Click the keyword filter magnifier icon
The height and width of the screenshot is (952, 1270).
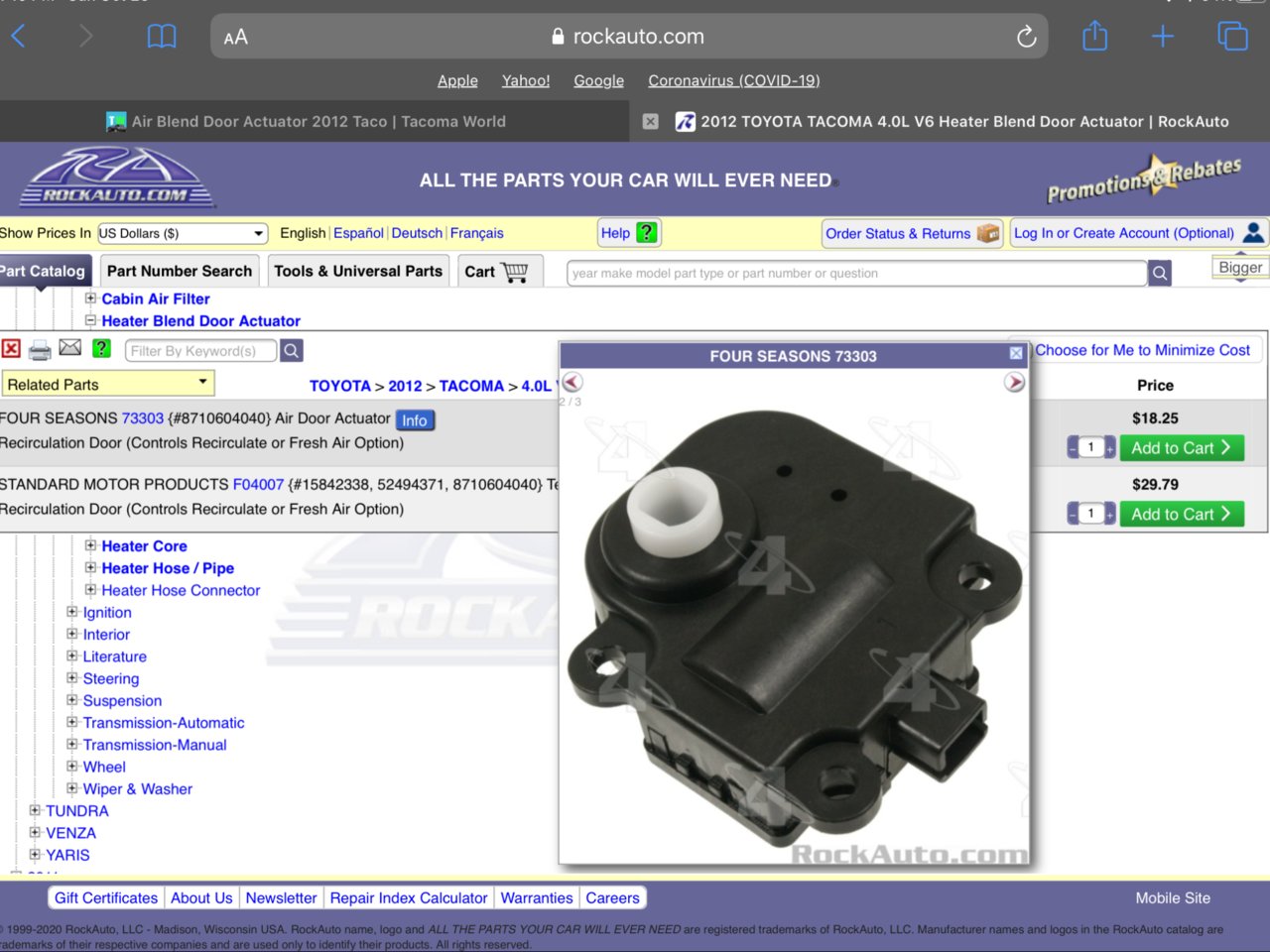point(292,350)
